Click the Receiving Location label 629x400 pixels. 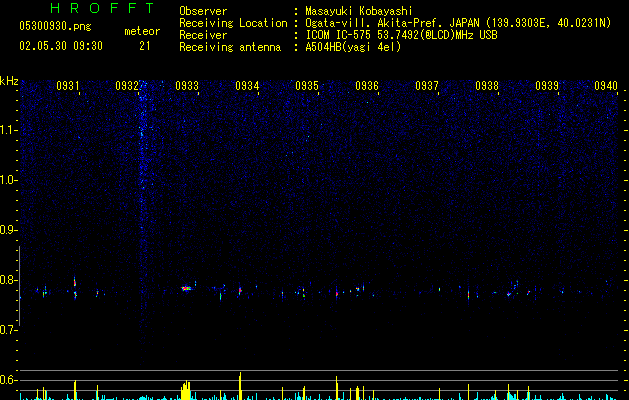coord(233,23)
